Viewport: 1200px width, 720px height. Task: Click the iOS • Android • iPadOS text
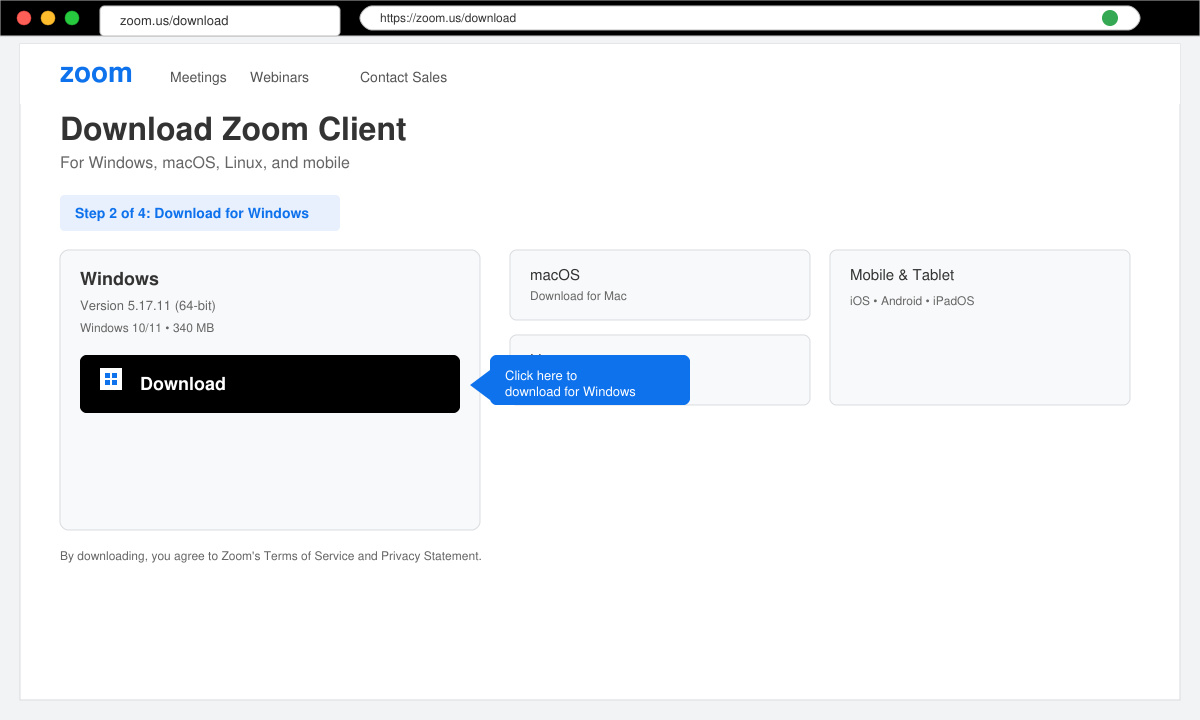coord(912,301)
